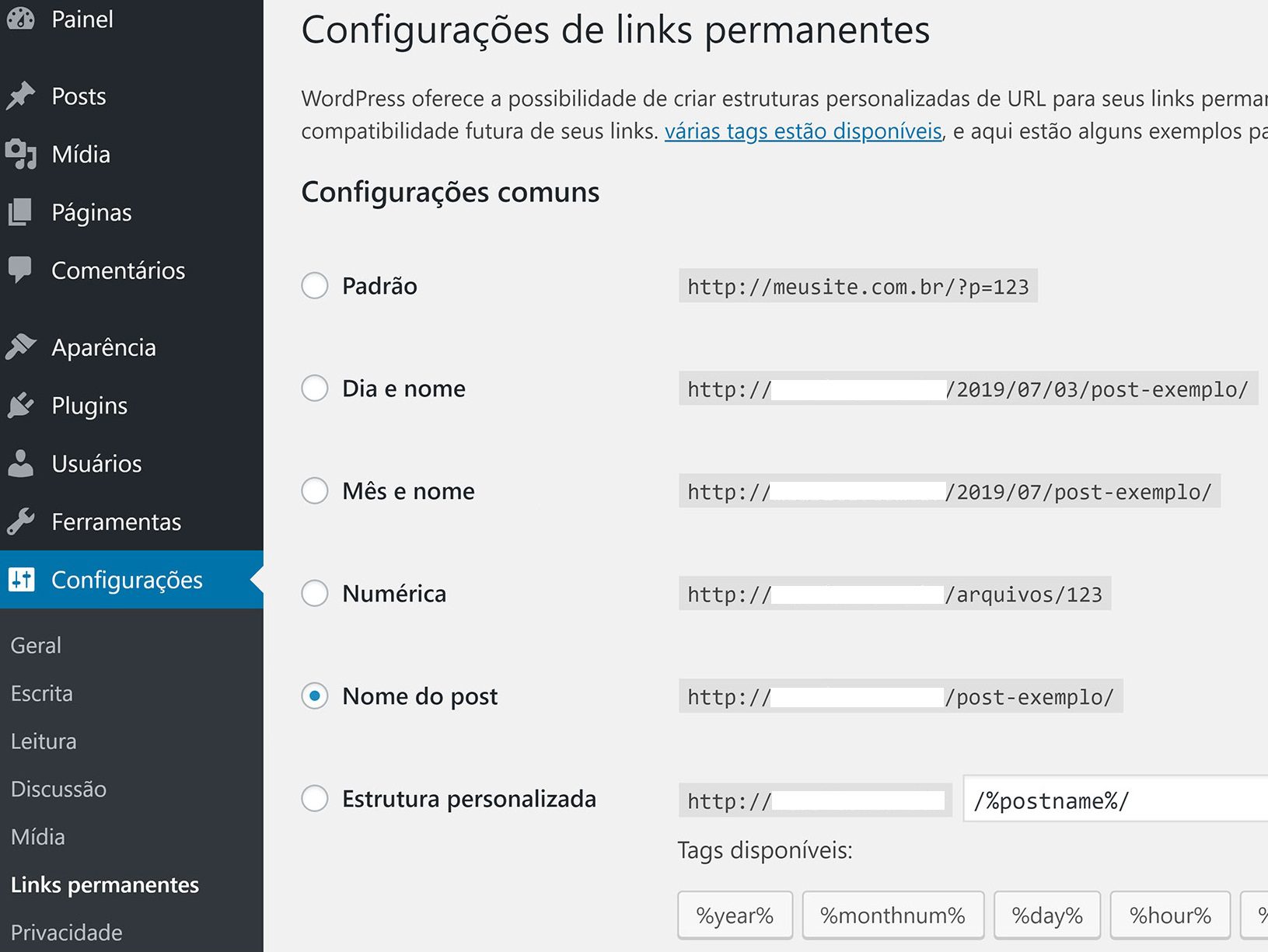
Task: Select the Padrão permalink radio button
Action: tap(315, 286)
